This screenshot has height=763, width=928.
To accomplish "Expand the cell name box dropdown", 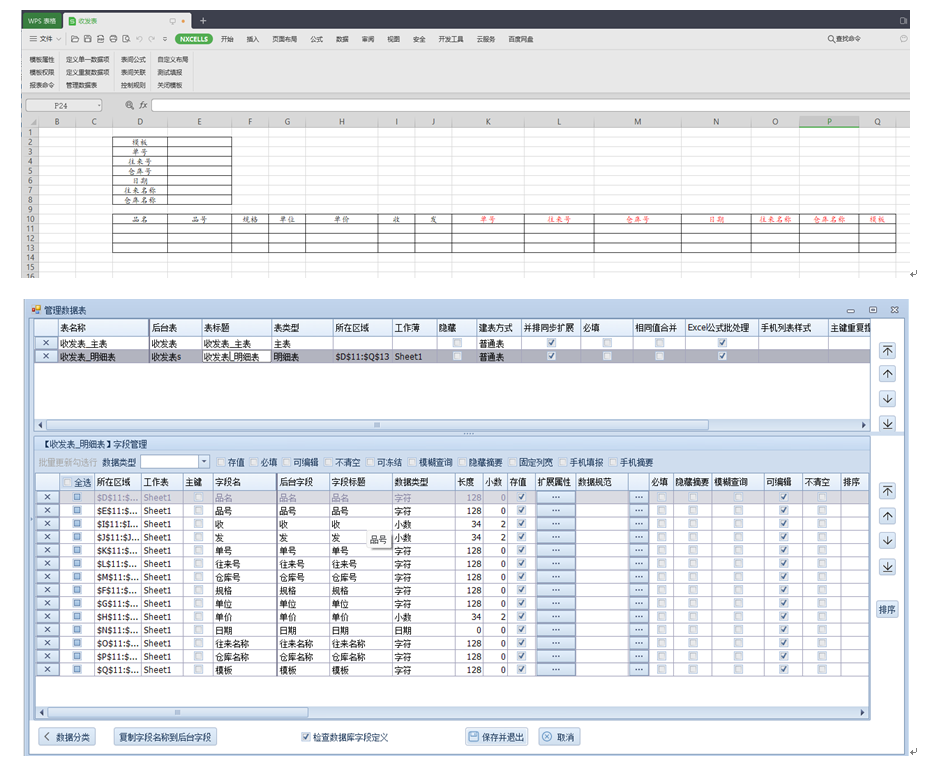I will tap(99, 105).
